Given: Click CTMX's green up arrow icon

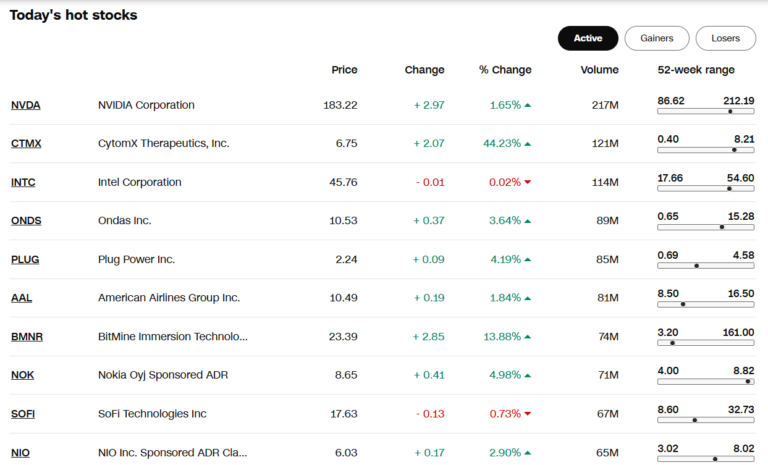Looking at the screenshot, I should 528,144.
